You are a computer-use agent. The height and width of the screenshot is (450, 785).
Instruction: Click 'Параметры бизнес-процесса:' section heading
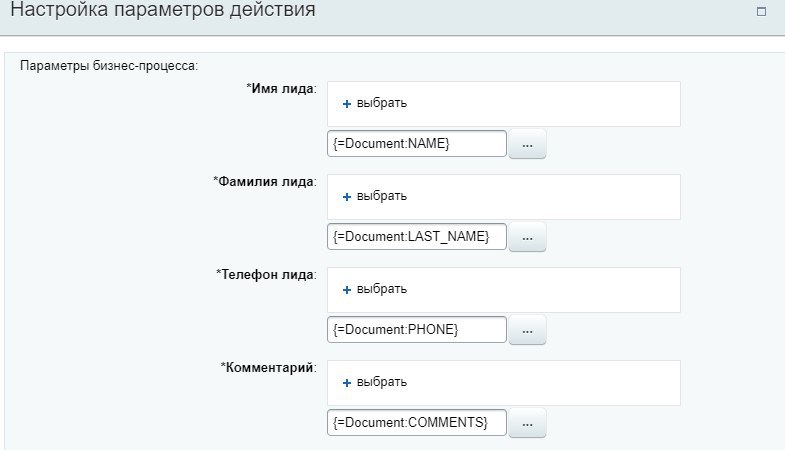109,66
